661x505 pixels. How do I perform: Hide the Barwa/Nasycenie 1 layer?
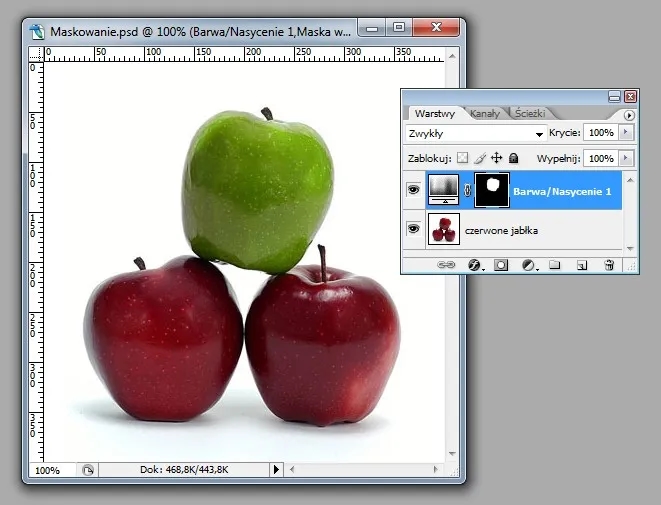pos(414,190)
